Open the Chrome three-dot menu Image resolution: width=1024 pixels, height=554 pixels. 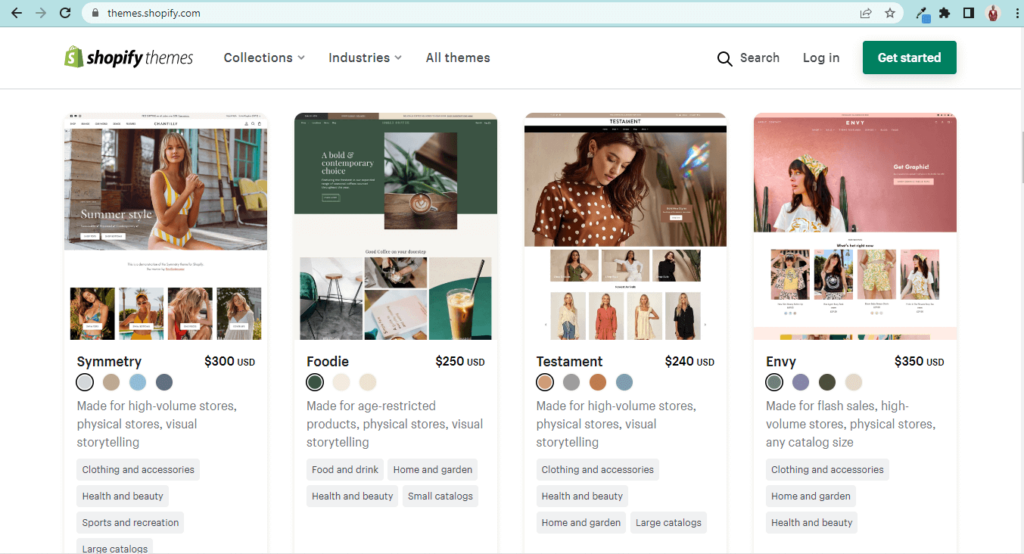[1017, 13]
